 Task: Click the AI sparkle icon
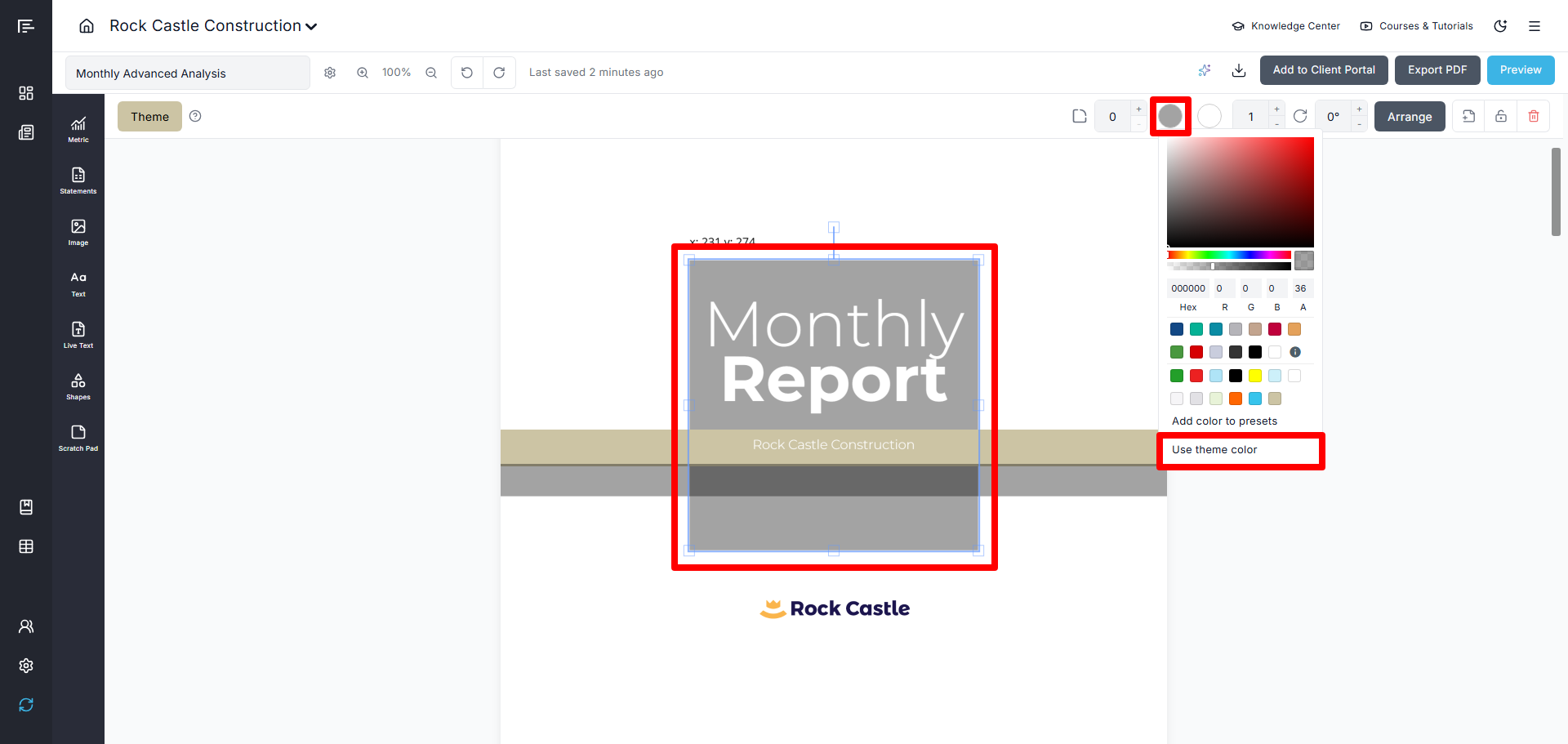click(1205, 70)
